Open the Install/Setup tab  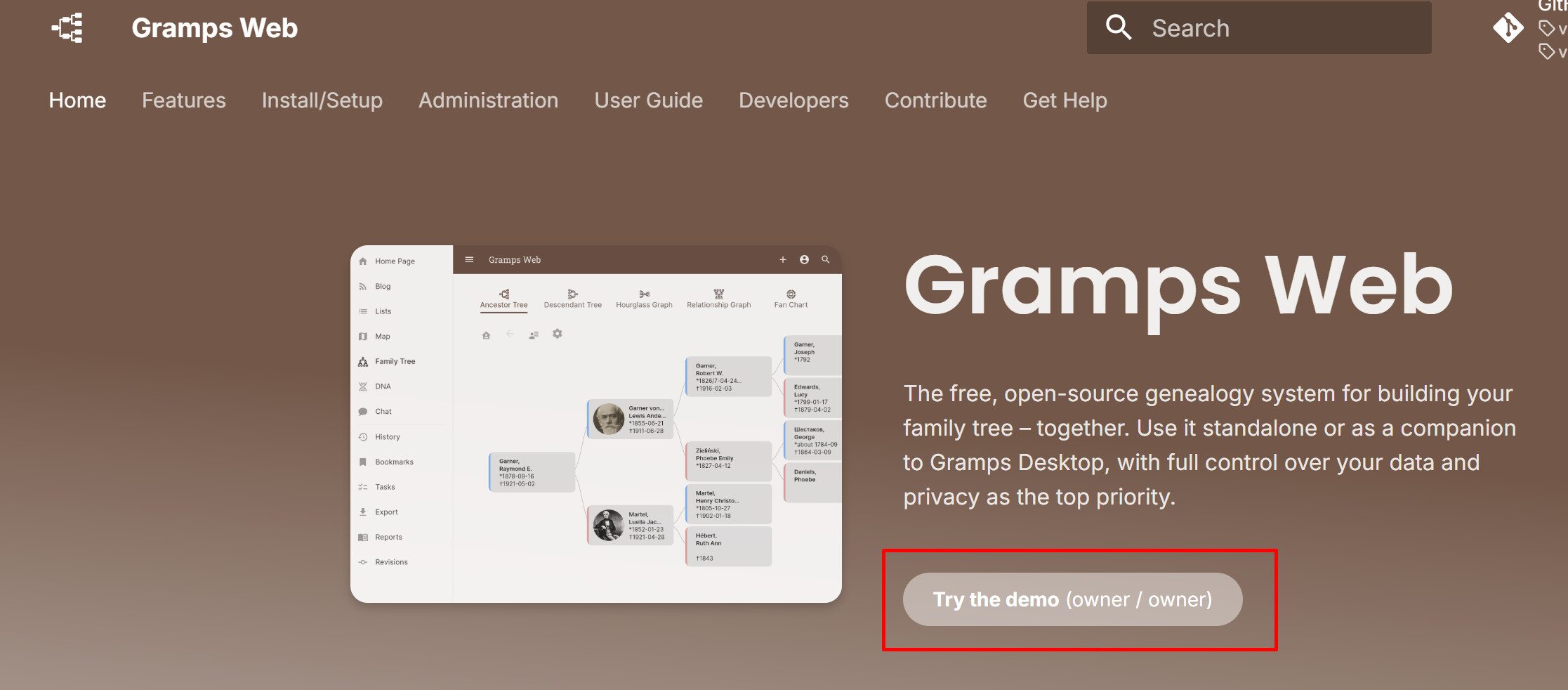[x=322, y=100]
